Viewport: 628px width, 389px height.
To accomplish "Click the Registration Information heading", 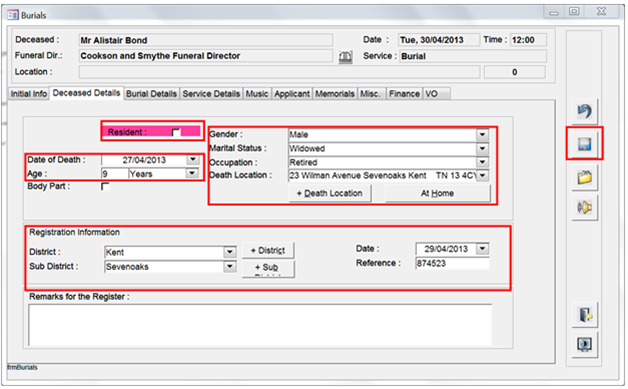I will click(74, 232).
